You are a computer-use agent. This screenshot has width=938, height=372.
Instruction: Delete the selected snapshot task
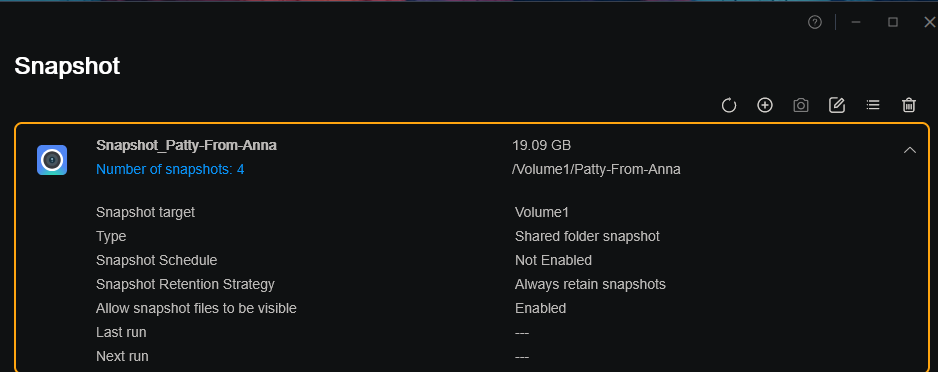(x=909, y=105)
